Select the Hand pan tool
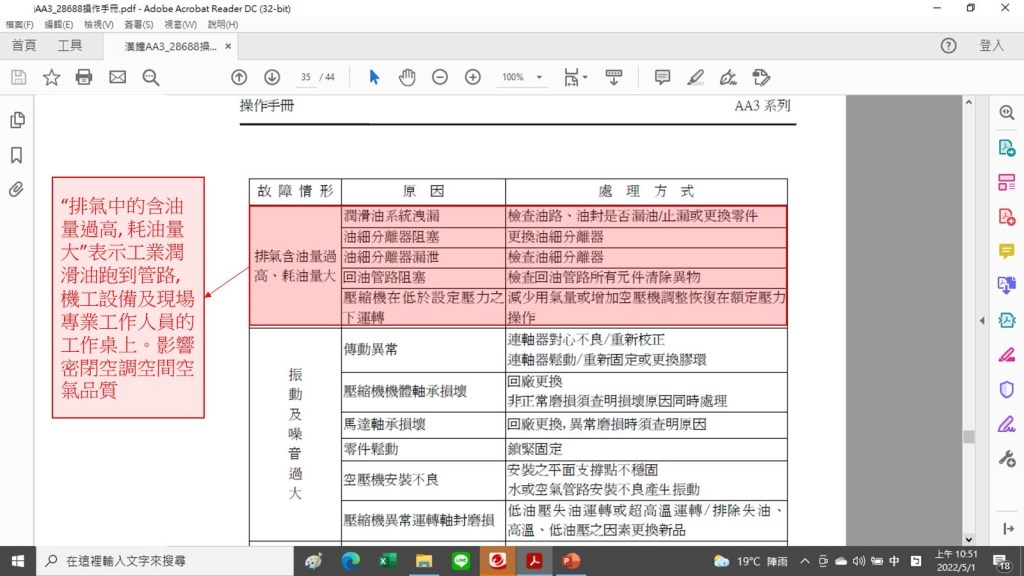The image size is (1024, 576). [x=407, y=77]
